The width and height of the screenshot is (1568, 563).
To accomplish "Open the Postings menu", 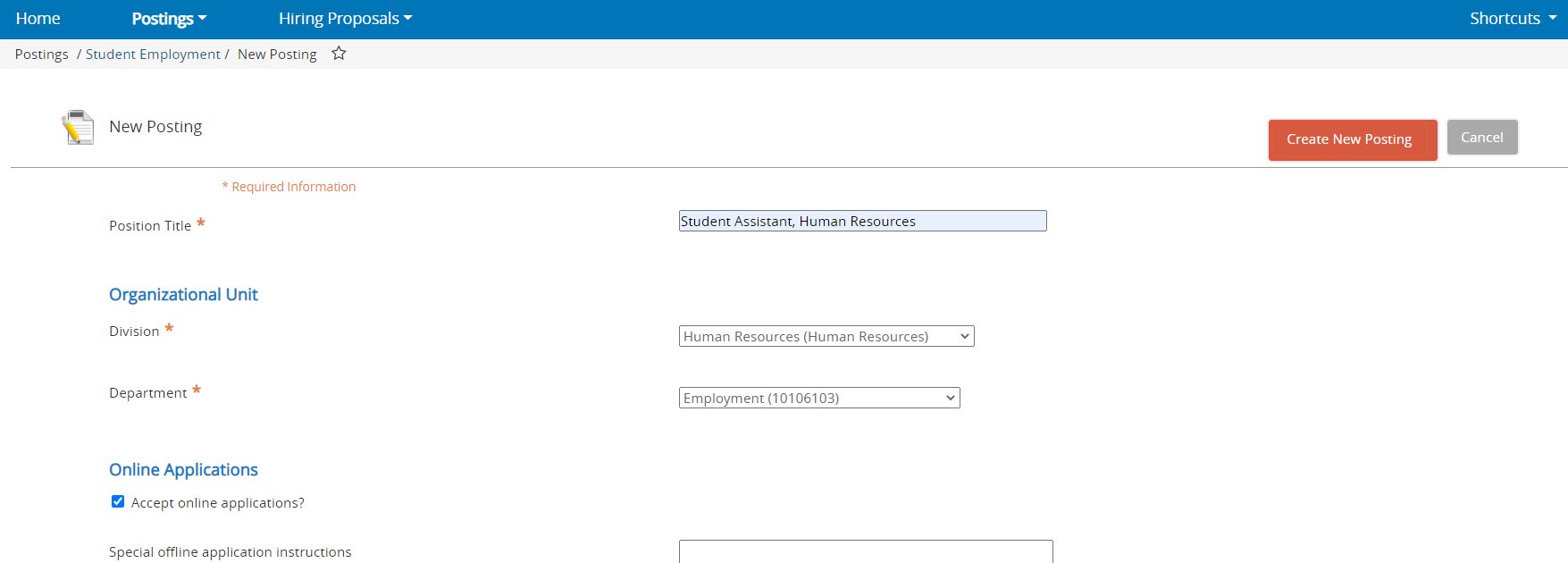I will [169, 19].
